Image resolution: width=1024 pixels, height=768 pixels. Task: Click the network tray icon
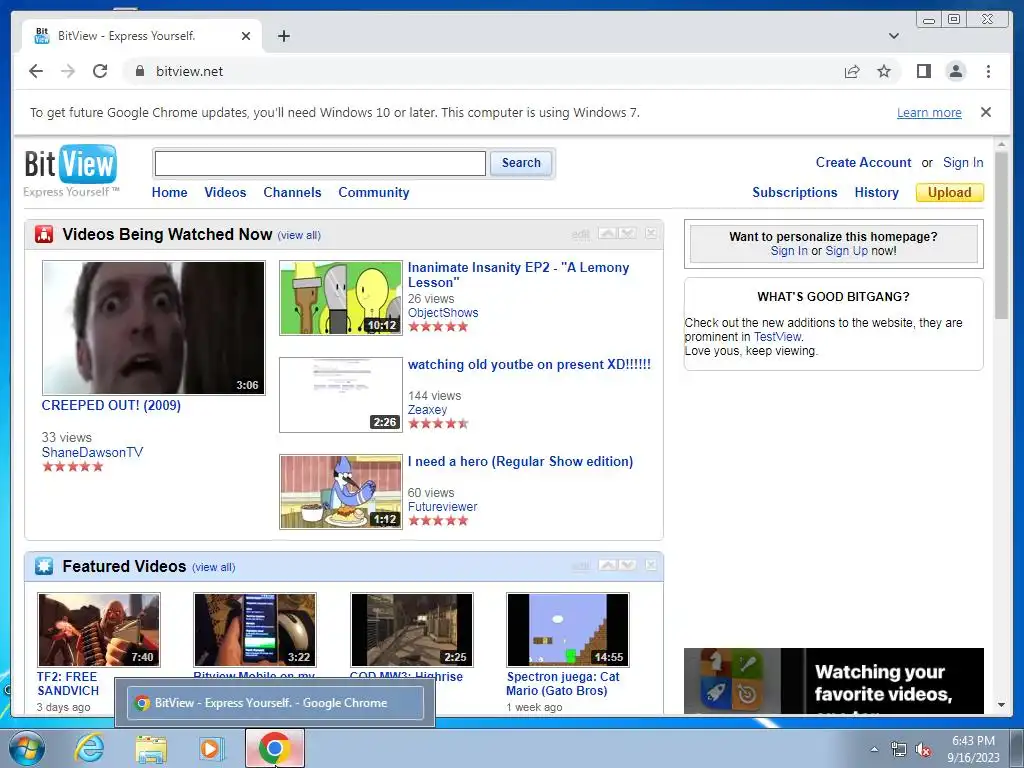coord(899,750)
